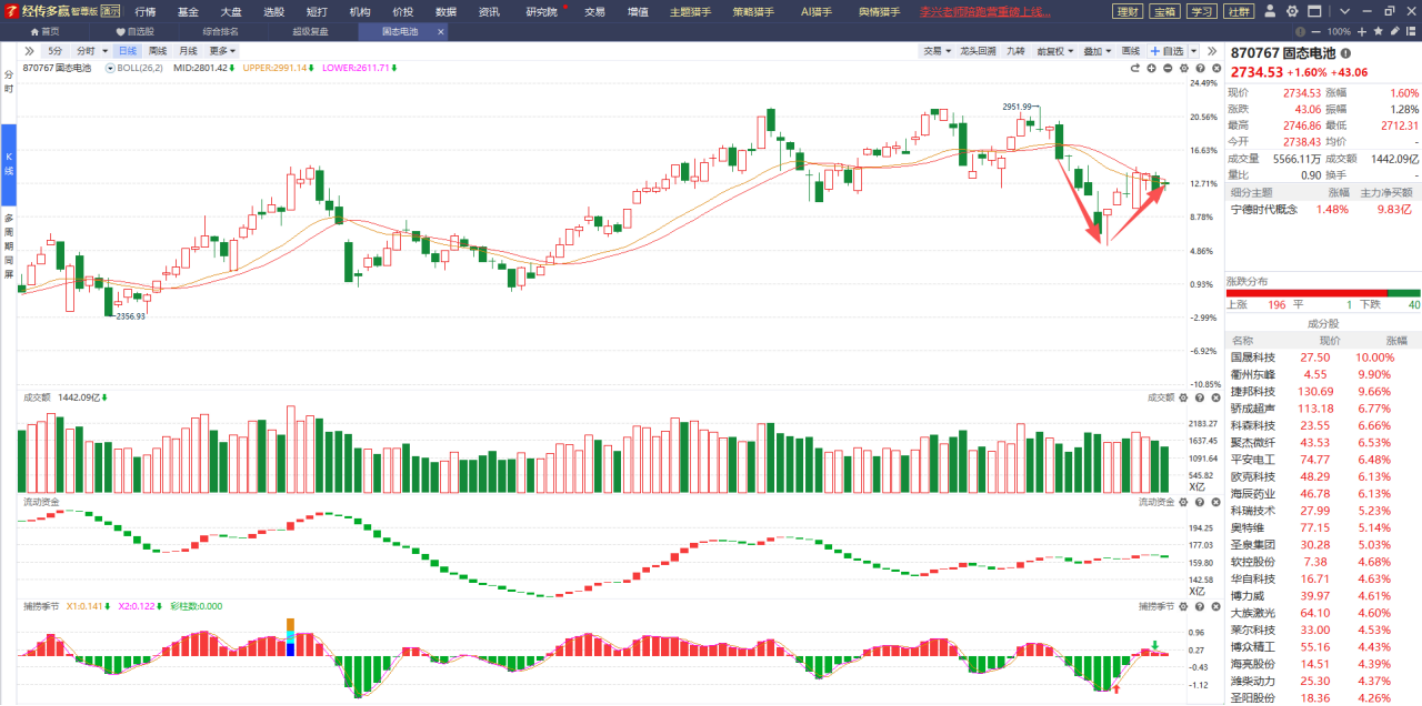
Task: Click the 理财 button
Action: point(1128,12)
